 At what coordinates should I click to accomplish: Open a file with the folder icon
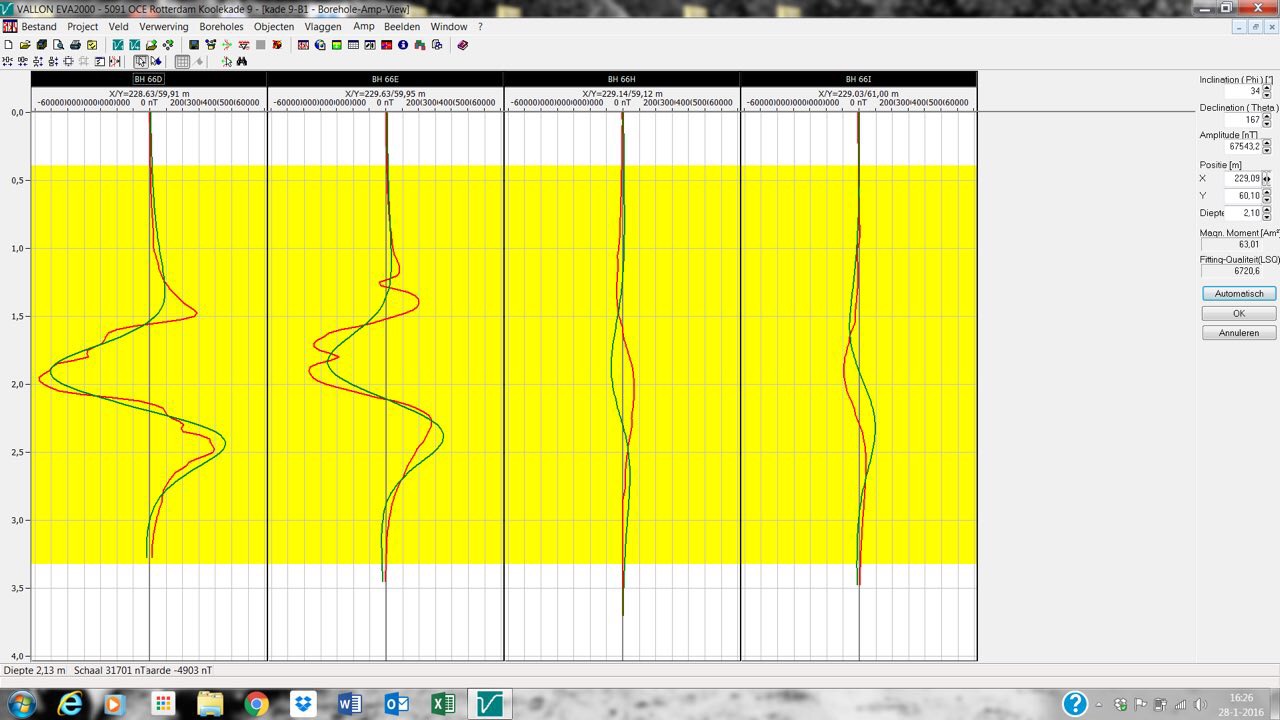coord(25,45)
